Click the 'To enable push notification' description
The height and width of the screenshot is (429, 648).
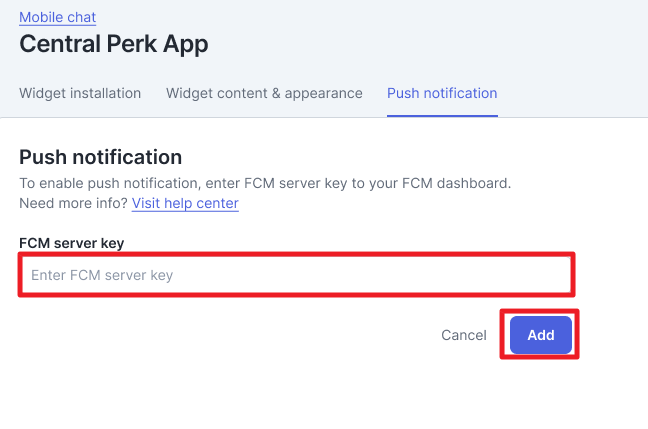pos(265,184)
